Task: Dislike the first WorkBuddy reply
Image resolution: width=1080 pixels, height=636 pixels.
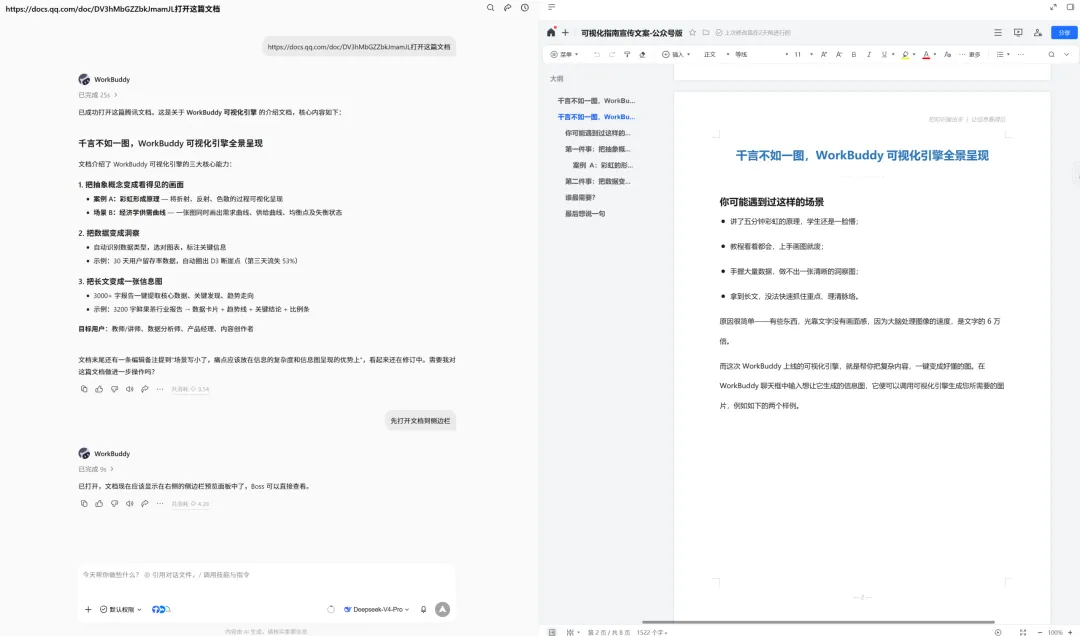Action: tap(114, 389)
